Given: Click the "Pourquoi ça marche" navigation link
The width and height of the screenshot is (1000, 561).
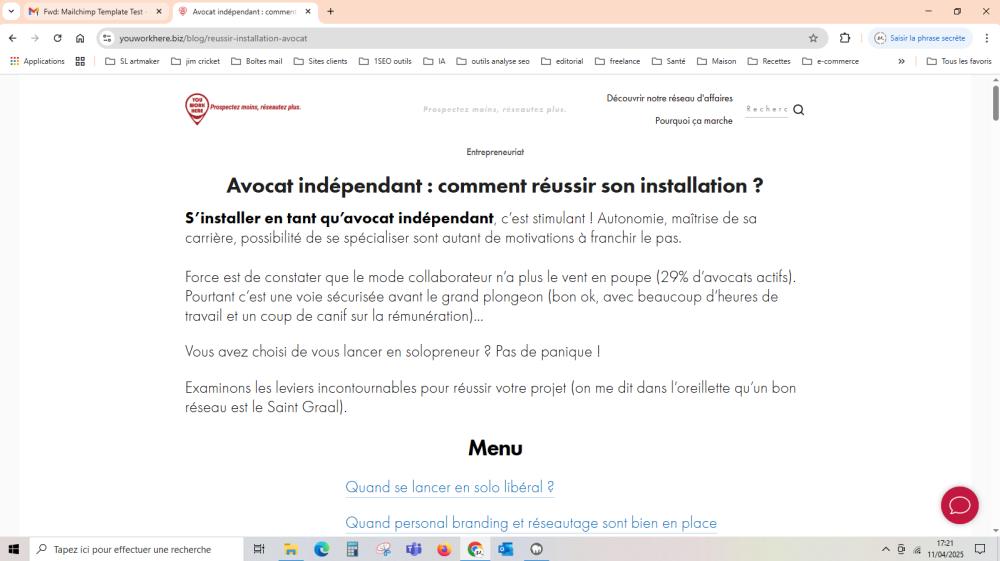Looking at the screenshot, I should (693, 121).
